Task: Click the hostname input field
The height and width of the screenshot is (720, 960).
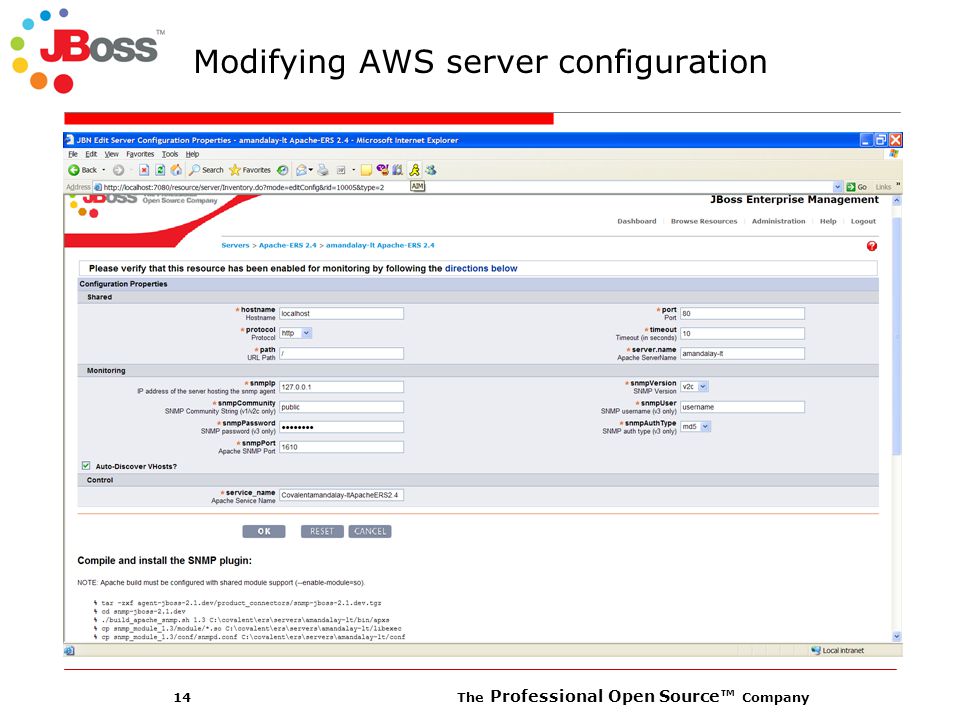Action: (342, 313)
